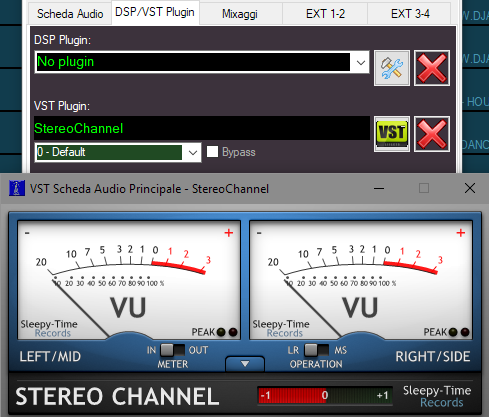Open the Mixaggi tab

tap(240, 14)
